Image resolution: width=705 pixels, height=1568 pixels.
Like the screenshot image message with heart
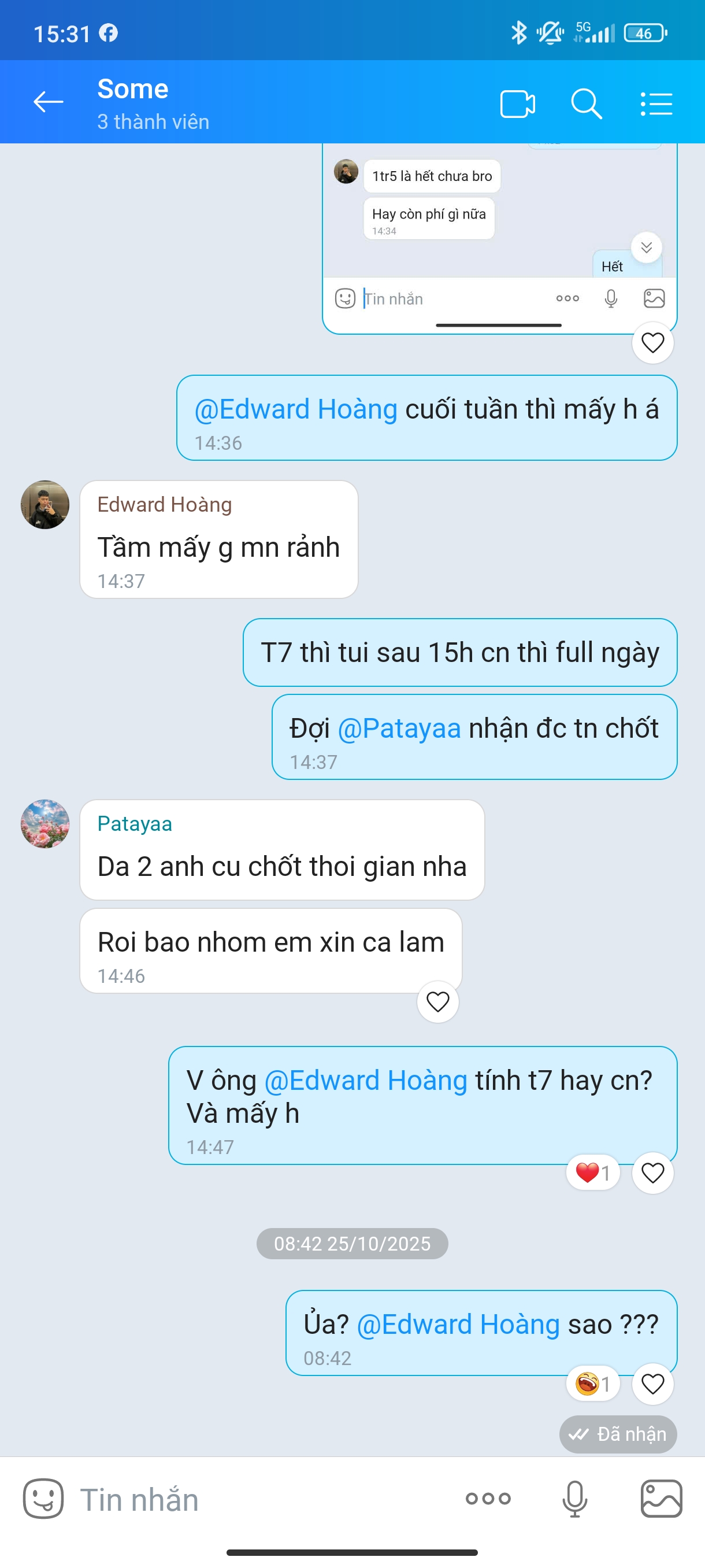coord(652,343)
